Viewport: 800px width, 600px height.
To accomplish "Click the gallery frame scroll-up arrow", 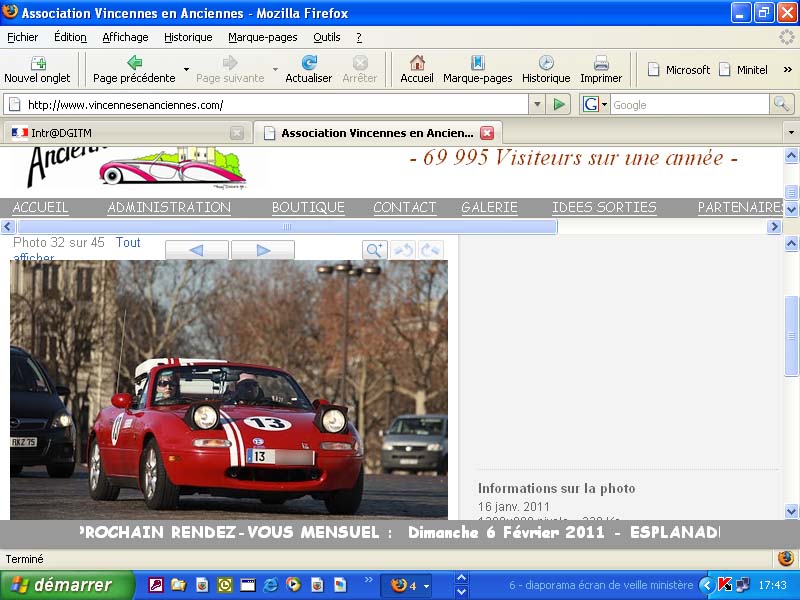I will coord(791,243).
